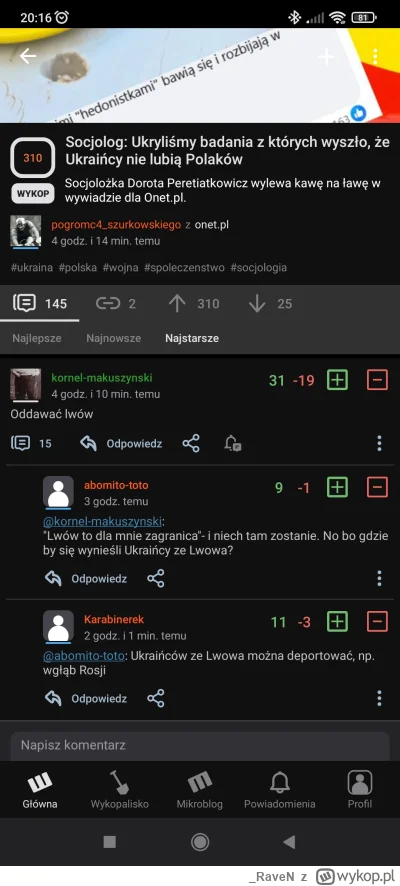
Task: Open the three-dot menu in the header
Action: pyautogui.click(x=376, y=57)
